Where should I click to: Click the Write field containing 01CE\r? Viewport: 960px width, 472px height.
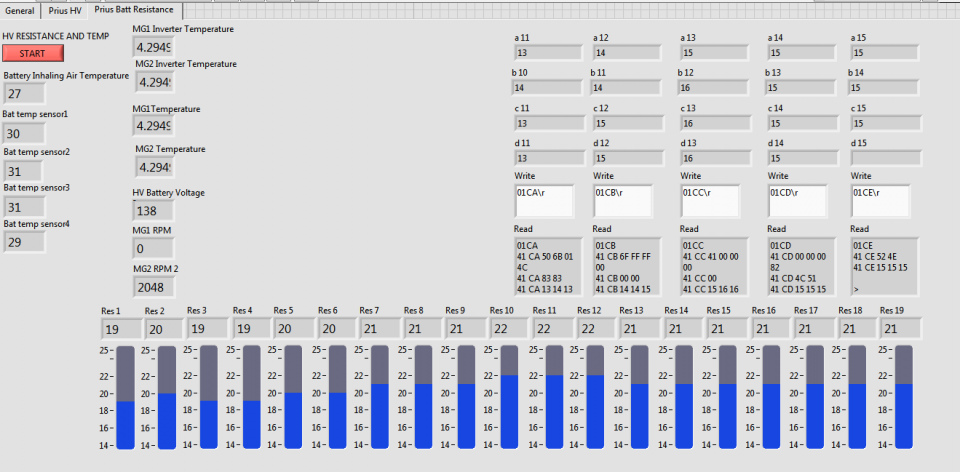click(880, 200)
